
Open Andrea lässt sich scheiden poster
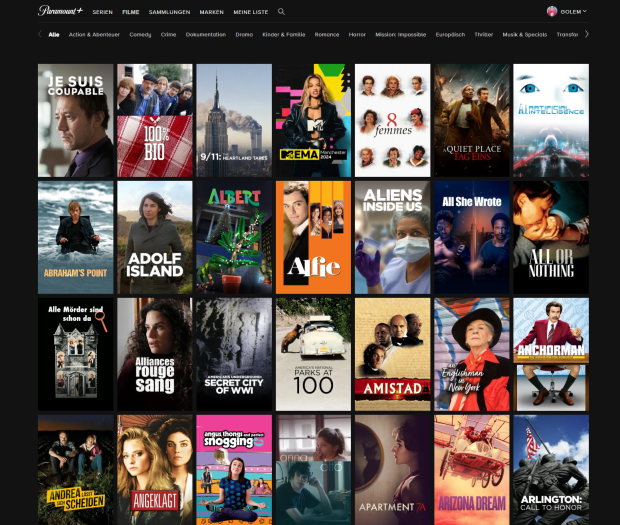(x=76, y=470)
